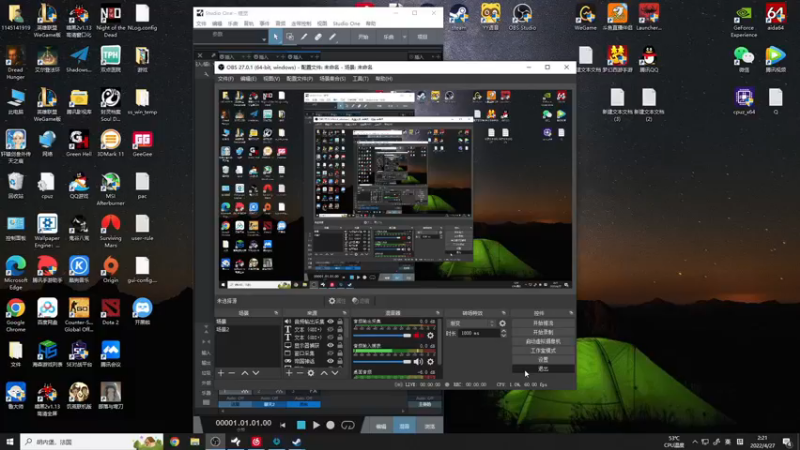This screenshot has width=800, height=450.
Task: Move the selected source down in OBS
Action: point(335,373)
